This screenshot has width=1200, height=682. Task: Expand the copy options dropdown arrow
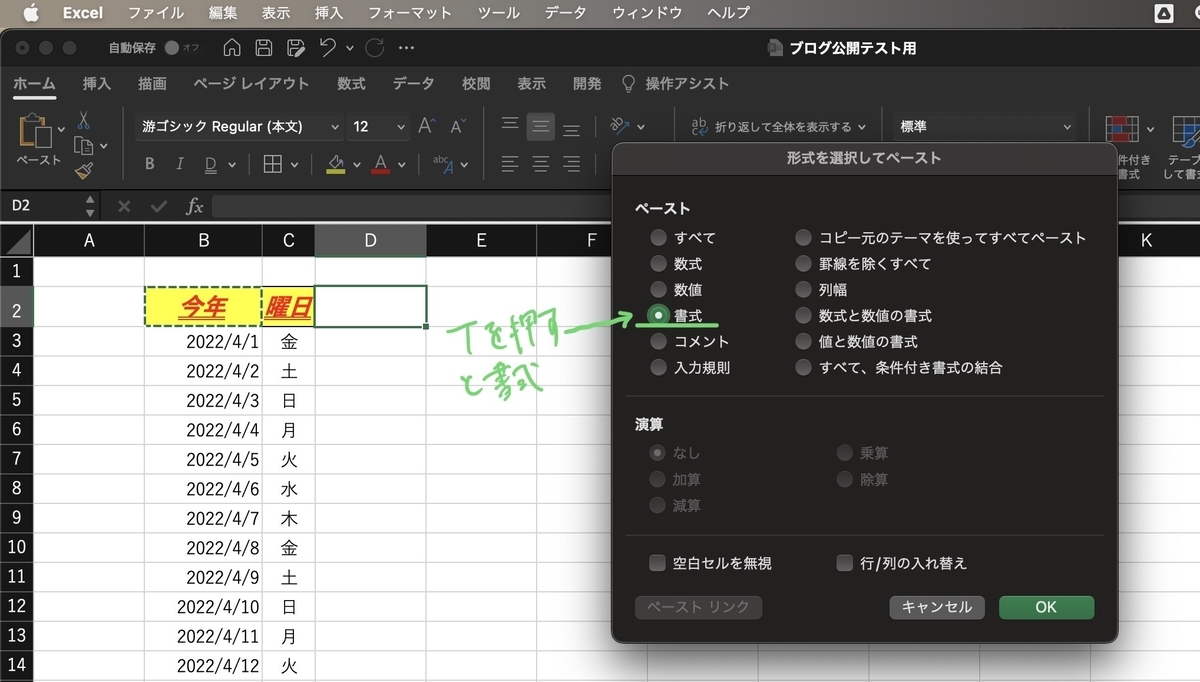(103, 147)
